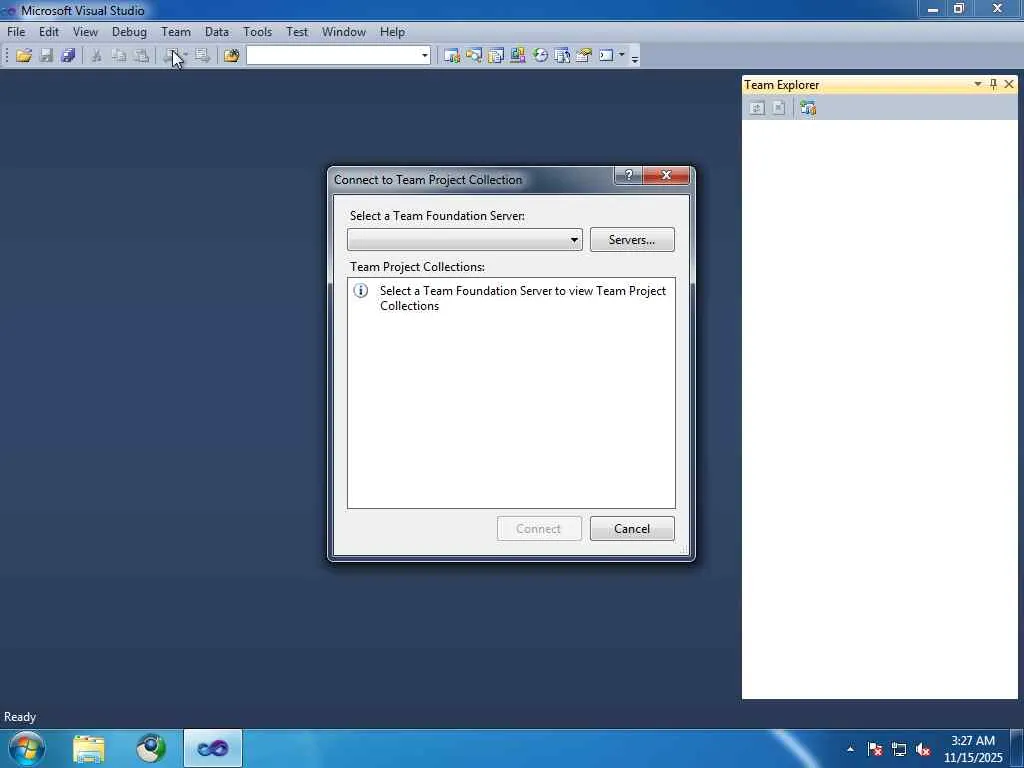This screenshot has width=1024, height=768.
Task: Click the info icon in collections list
Action: point(360,291)
